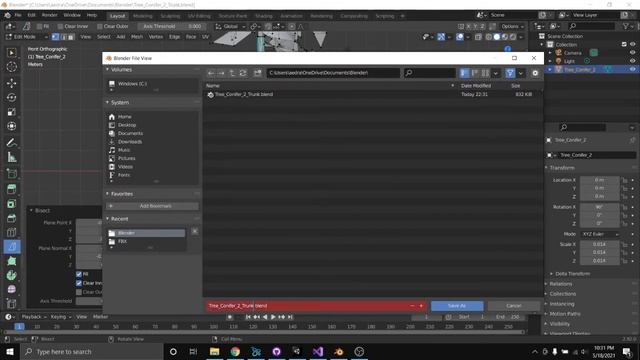This screenshot has width=640, height=360.
Task: Open the Window menu
Action: point(72,15)
